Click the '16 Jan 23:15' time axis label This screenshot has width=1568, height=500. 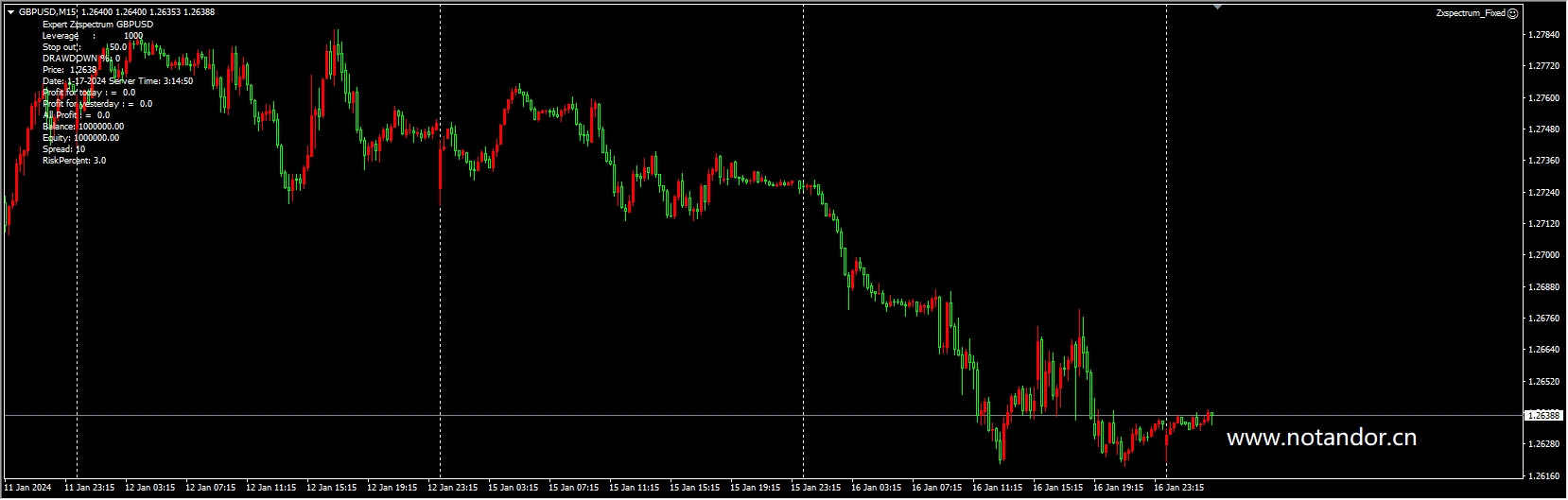coord(1179,489)
